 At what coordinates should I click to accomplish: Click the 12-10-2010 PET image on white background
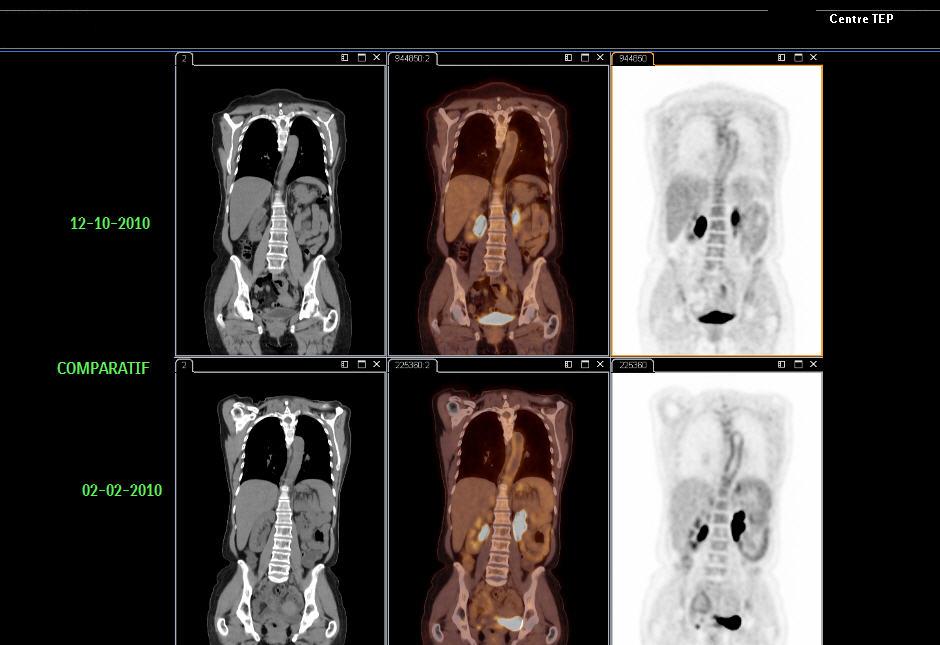coord(716,210)
